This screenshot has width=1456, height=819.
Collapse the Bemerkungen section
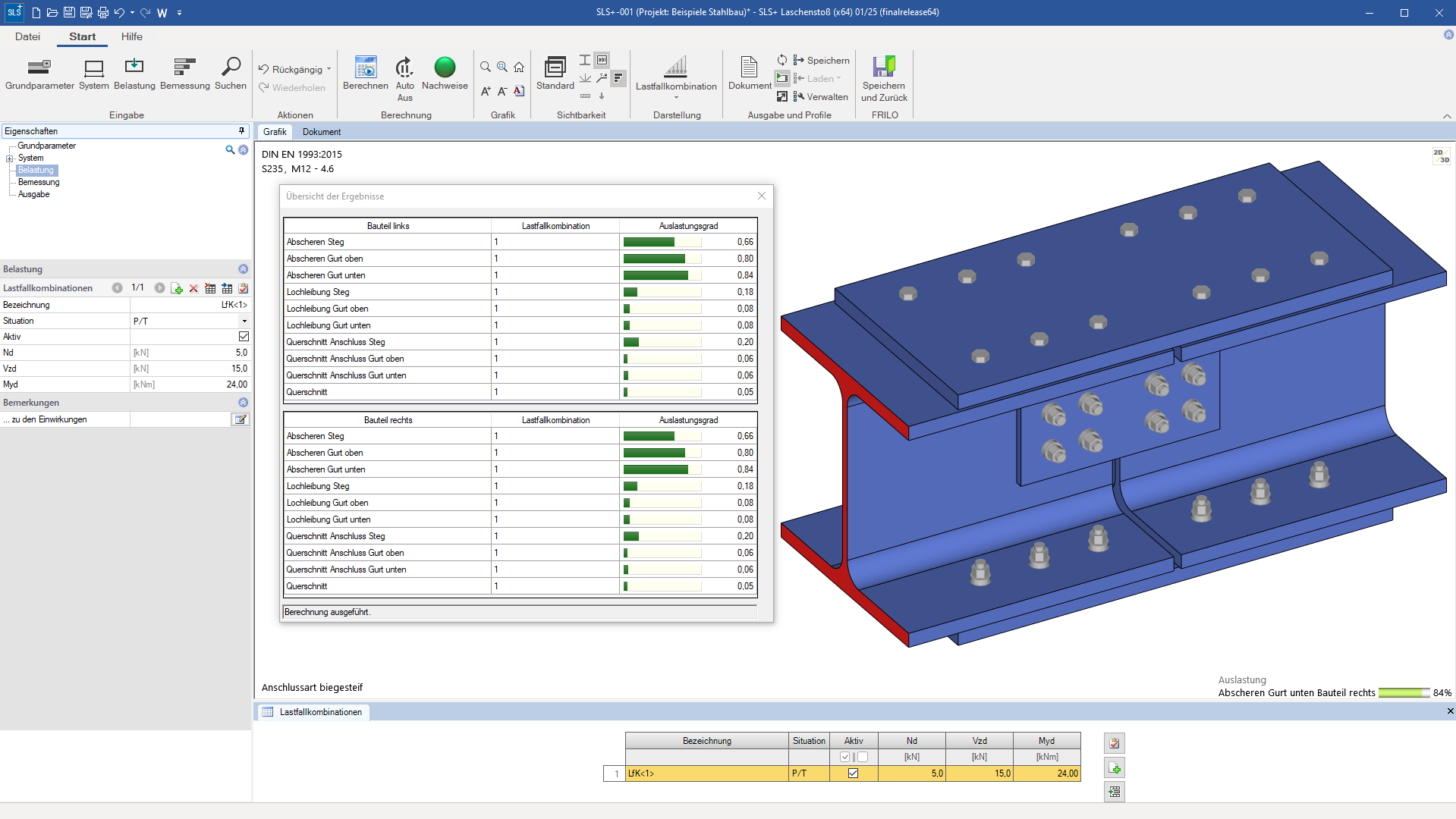point(243,403)
